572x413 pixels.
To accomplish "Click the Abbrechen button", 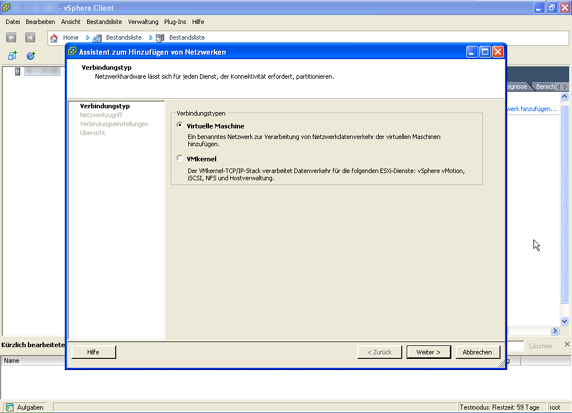I will pos(477,352).
